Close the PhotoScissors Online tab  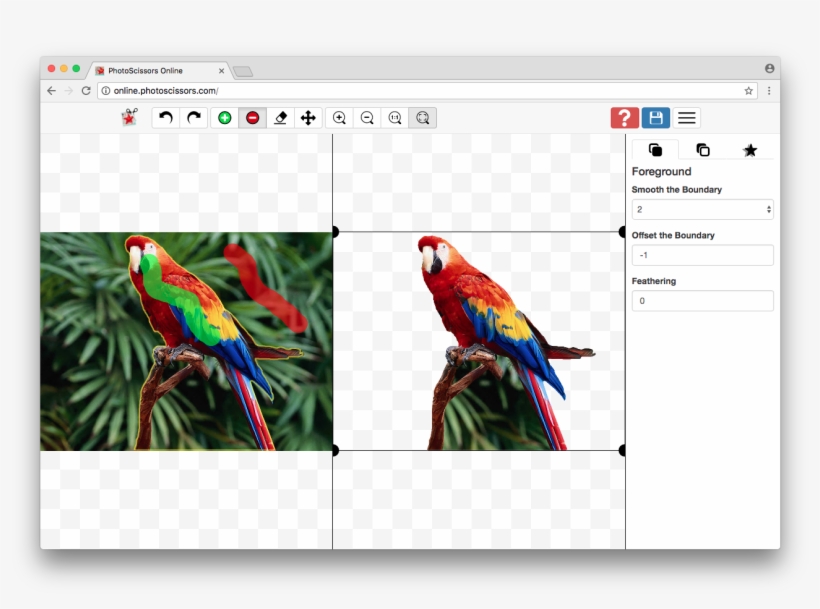point(221,71)
